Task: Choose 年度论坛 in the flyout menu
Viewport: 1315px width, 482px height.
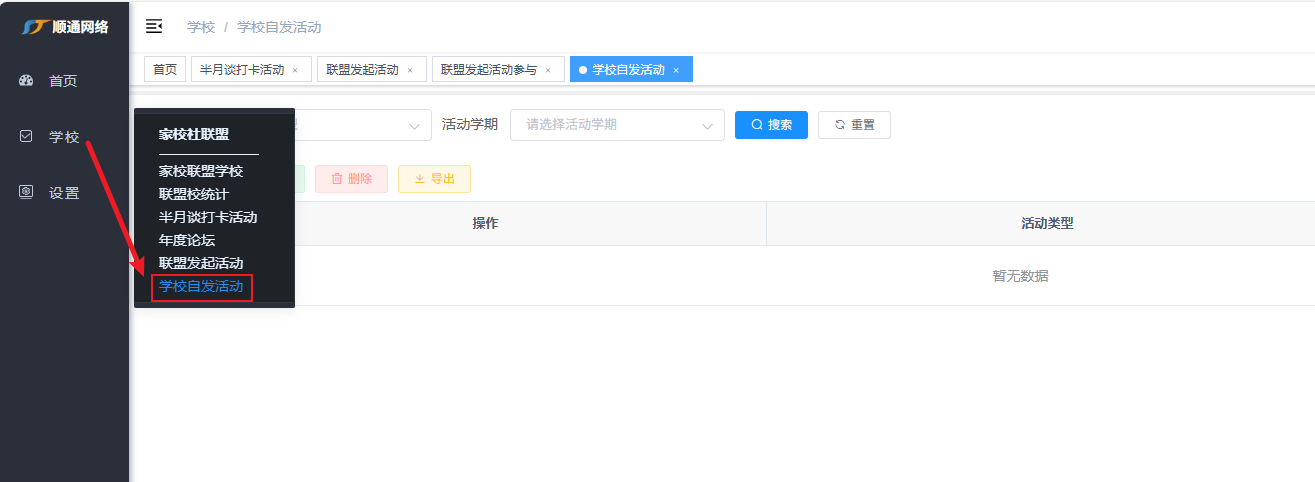Action: pos(187,240)
